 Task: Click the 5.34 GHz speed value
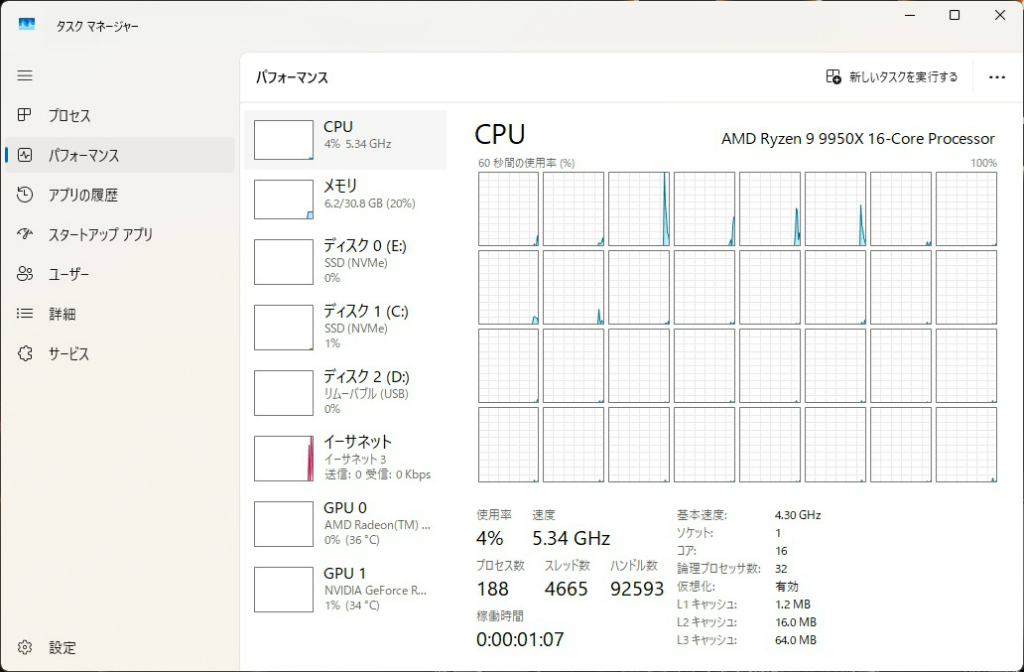click(x=571, y=538)
